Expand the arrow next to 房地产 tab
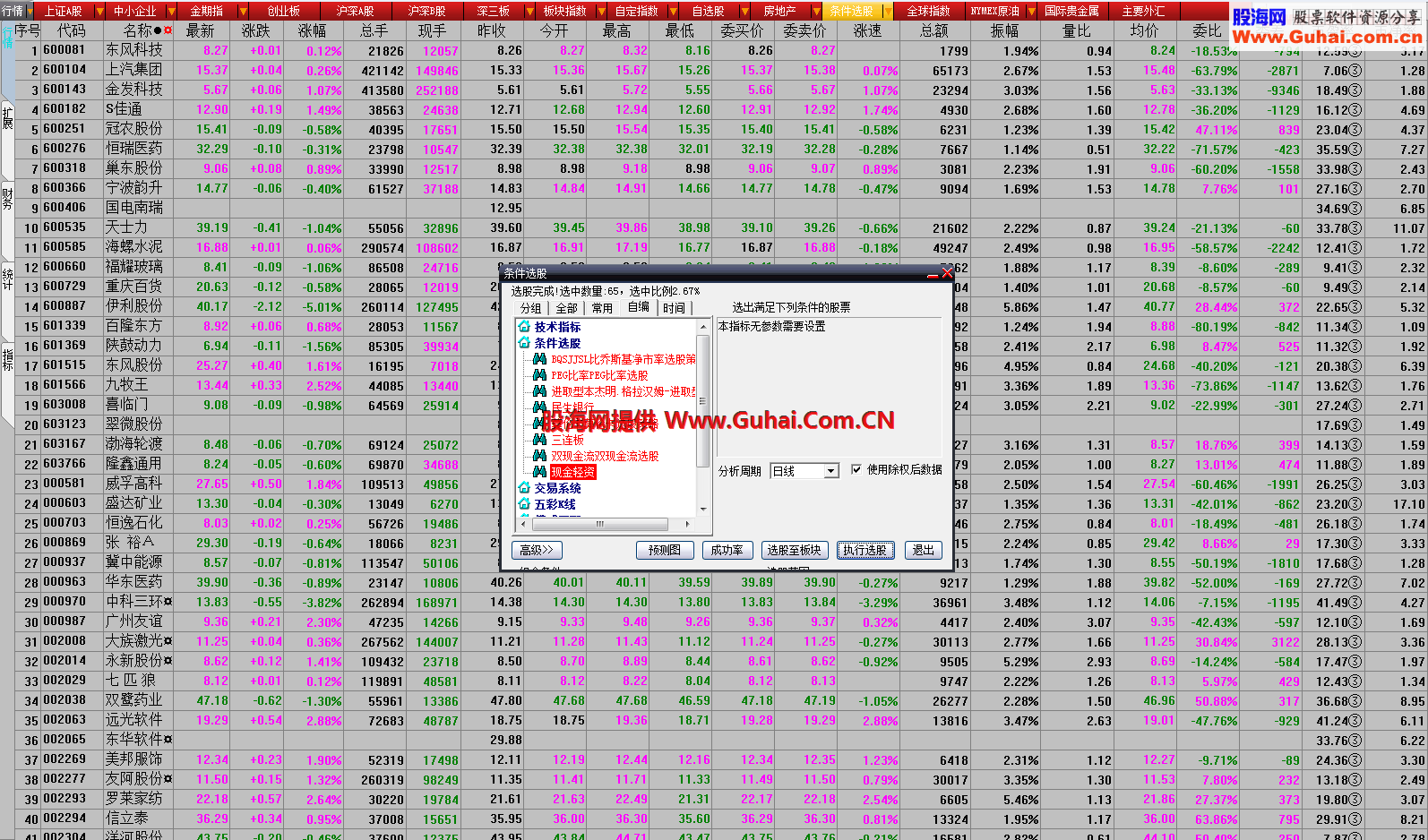Screen dimensions: 1428x840 (815, 11)
